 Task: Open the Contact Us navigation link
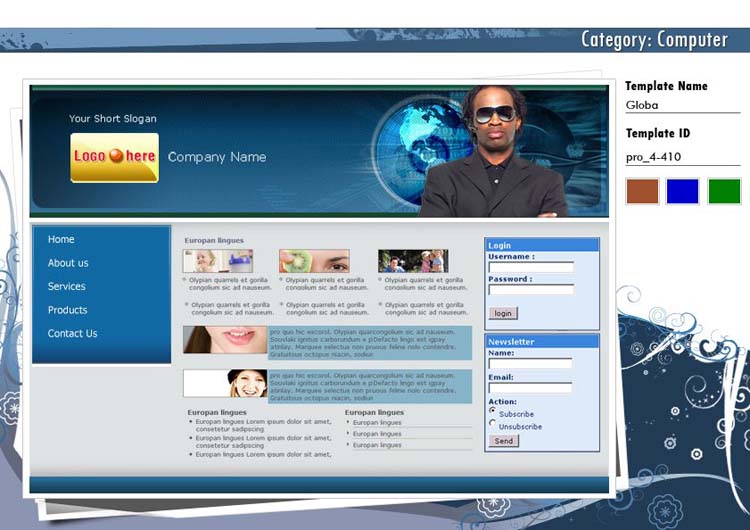tap(73, 333)
